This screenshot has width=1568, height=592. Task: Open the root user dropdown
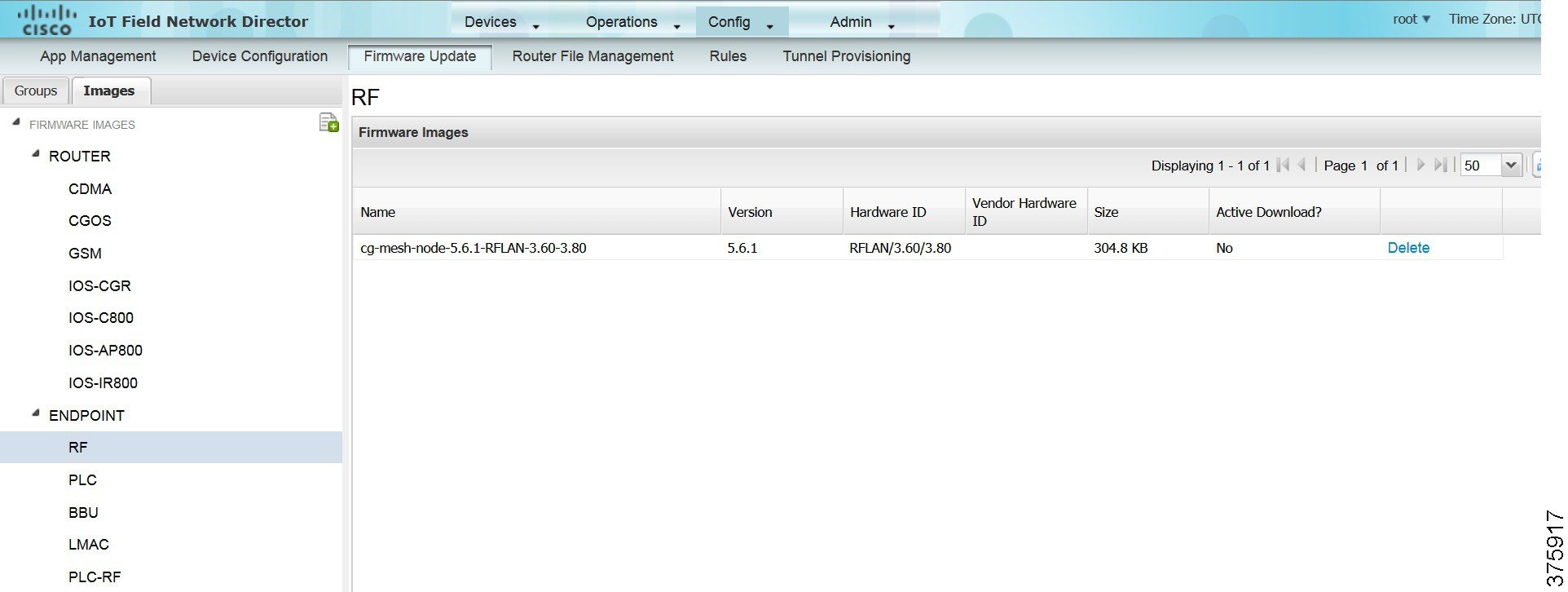tap(1412, 20)
